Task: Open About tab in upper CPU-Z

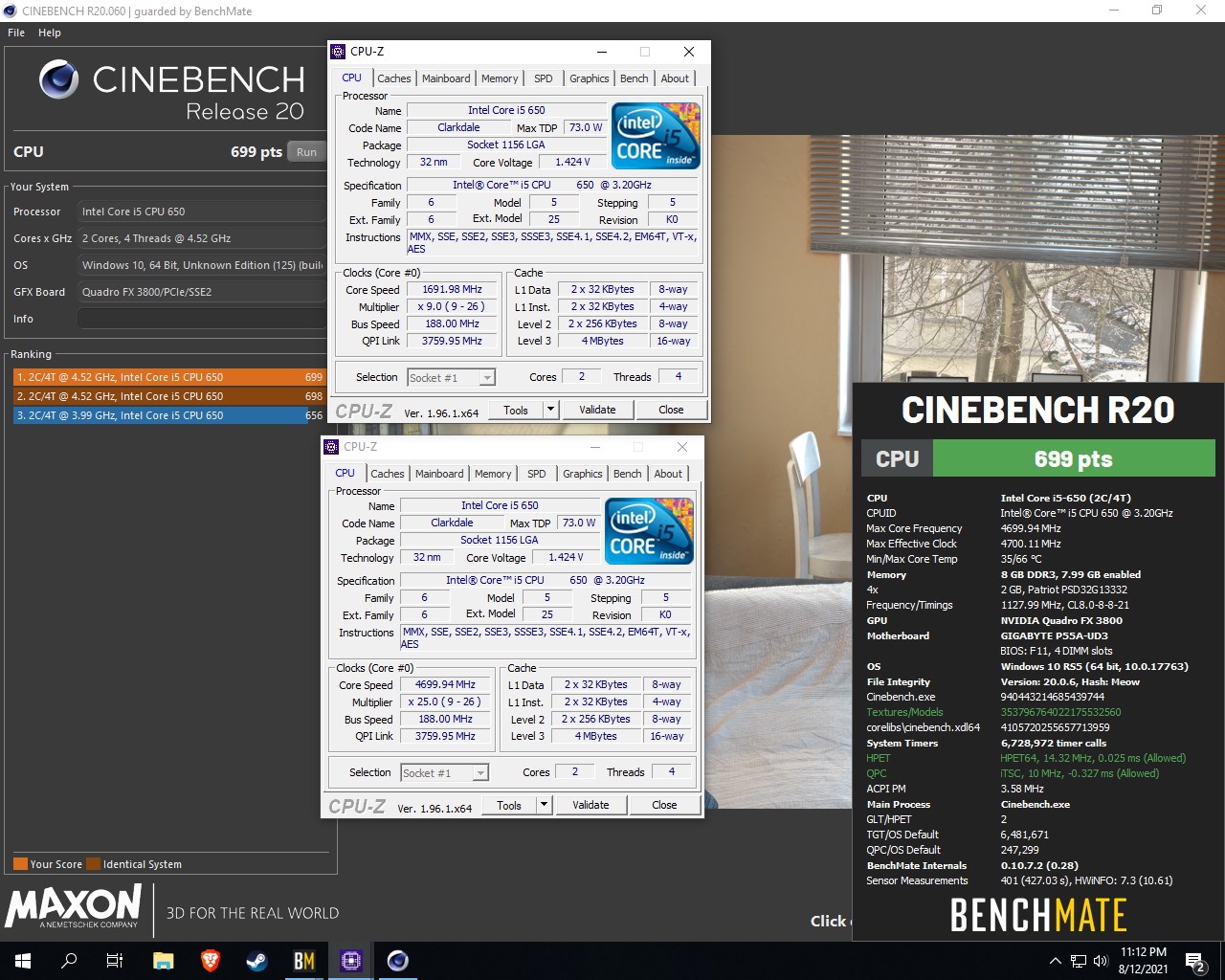Action: pyautogui.click(x=675, y=78)
